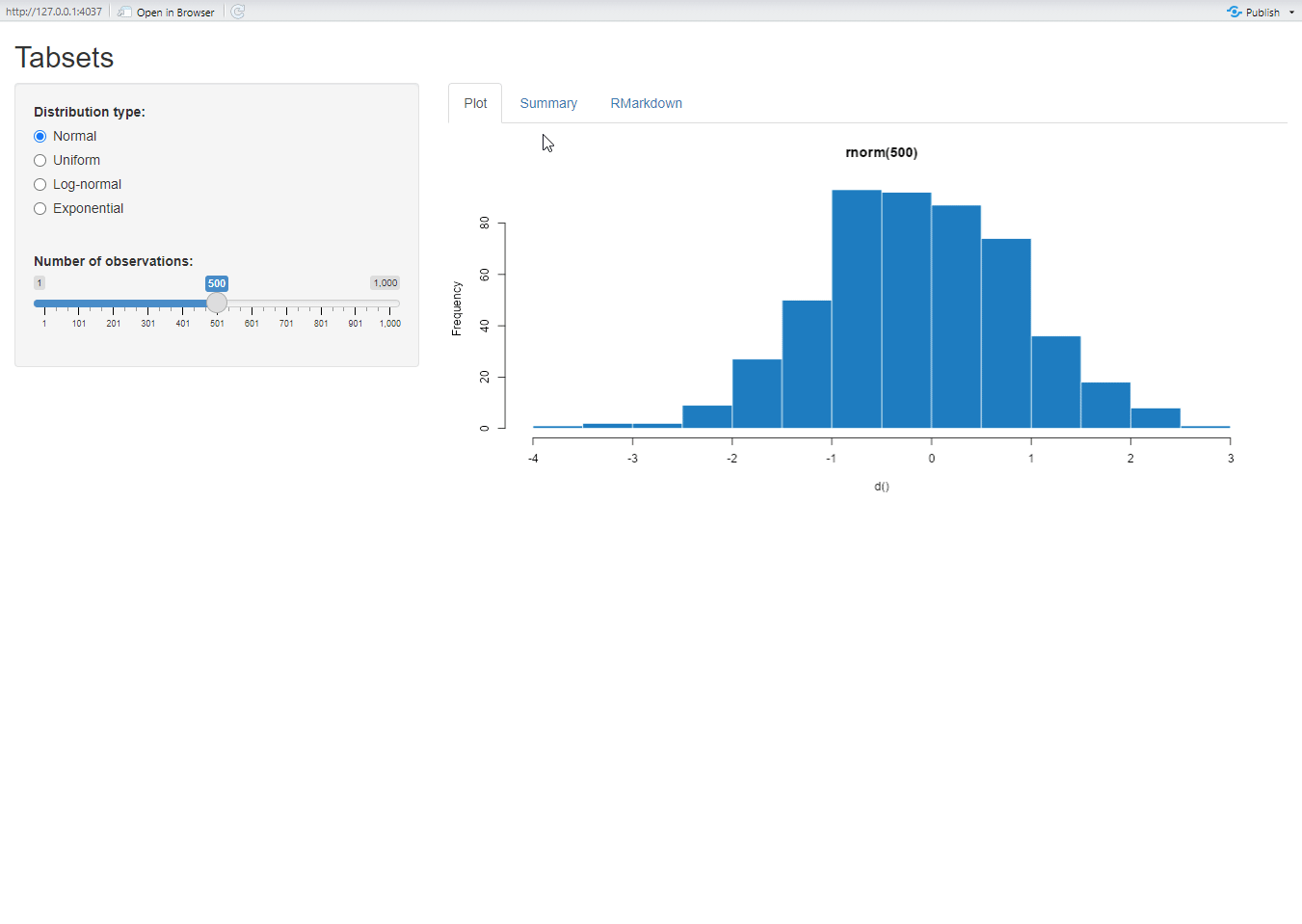Click the slider maximum label 1,000
The height and width of the screenshot is (924, 1302).
click(x=385, y=283)
